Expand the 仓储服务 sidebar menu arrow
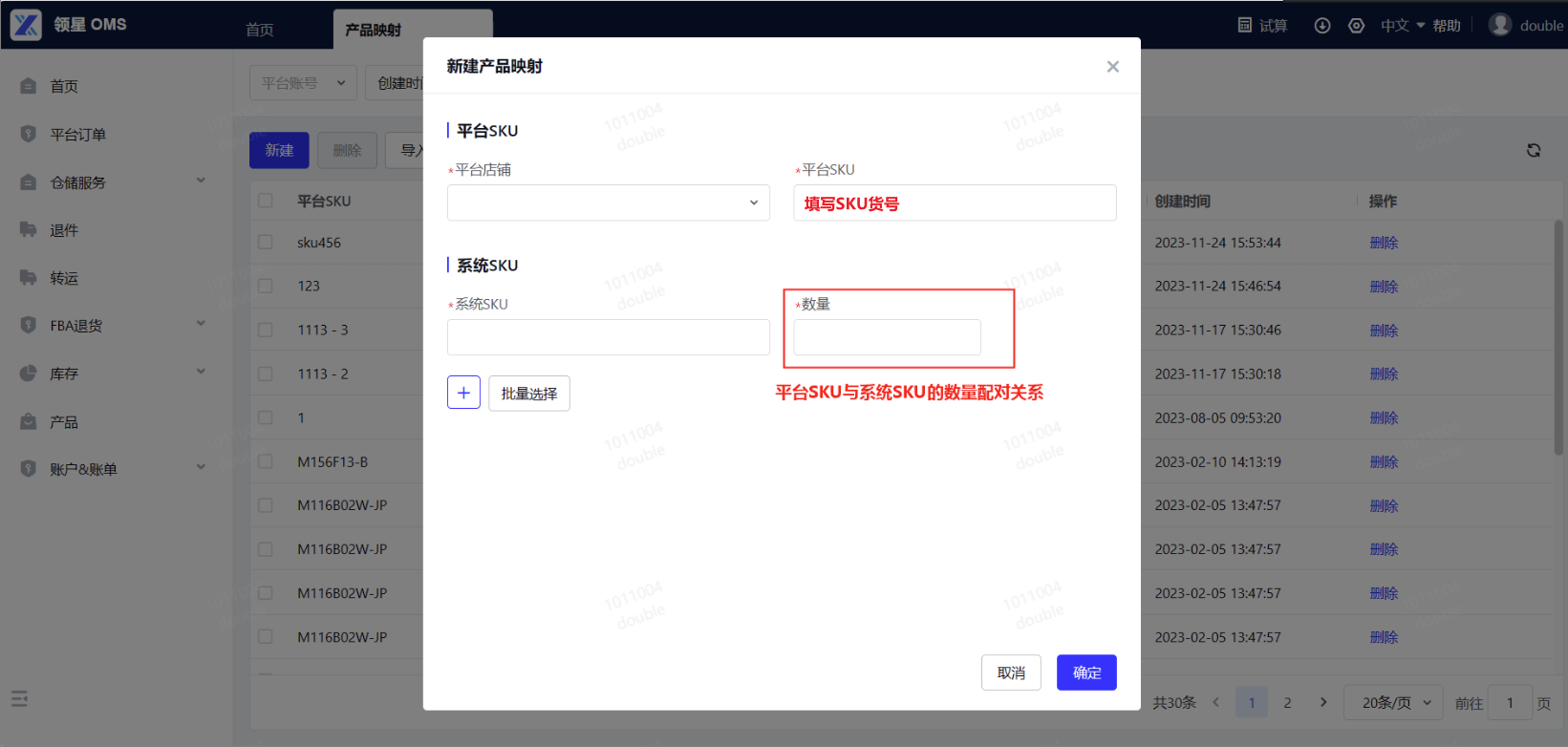This screenshot has width=1568, height=747. [x=201, y=181]
